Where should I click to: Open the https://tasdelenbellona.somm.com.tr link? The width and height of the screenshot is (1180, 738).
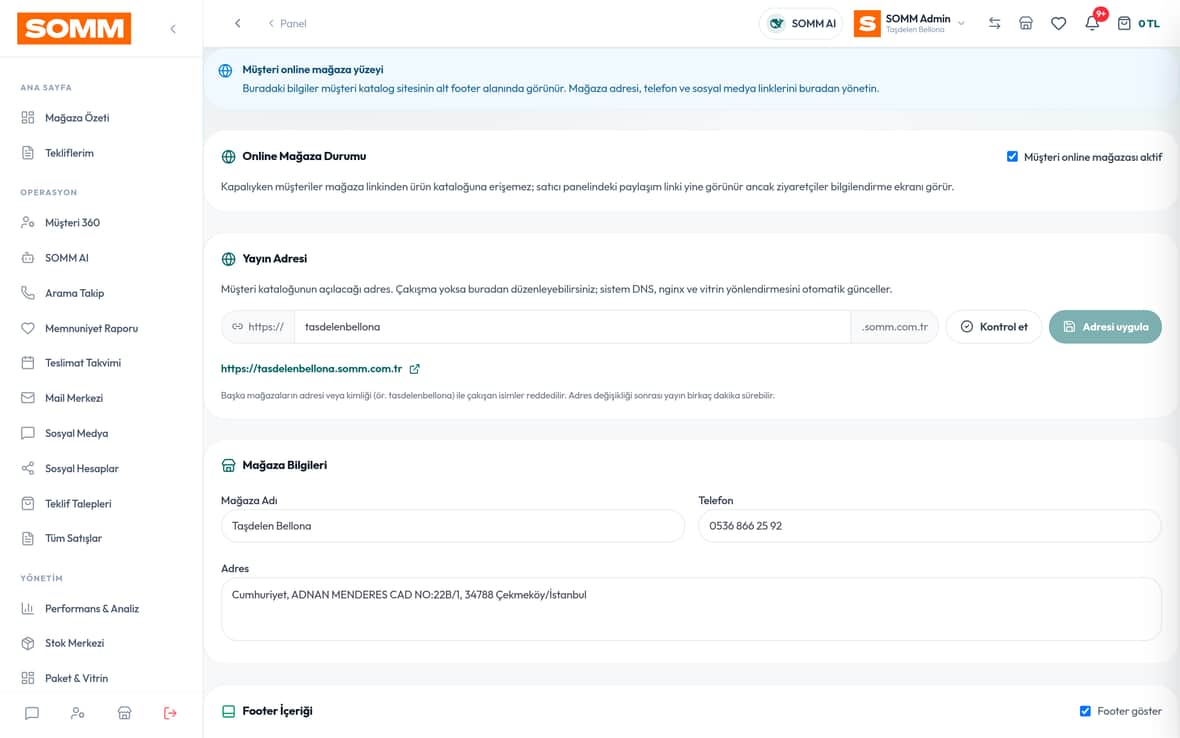click(312, 369)
